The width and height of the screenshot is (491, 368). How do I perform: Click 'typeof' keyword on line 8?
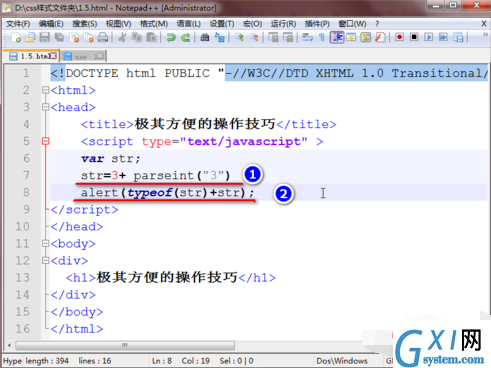coord(150,193)
